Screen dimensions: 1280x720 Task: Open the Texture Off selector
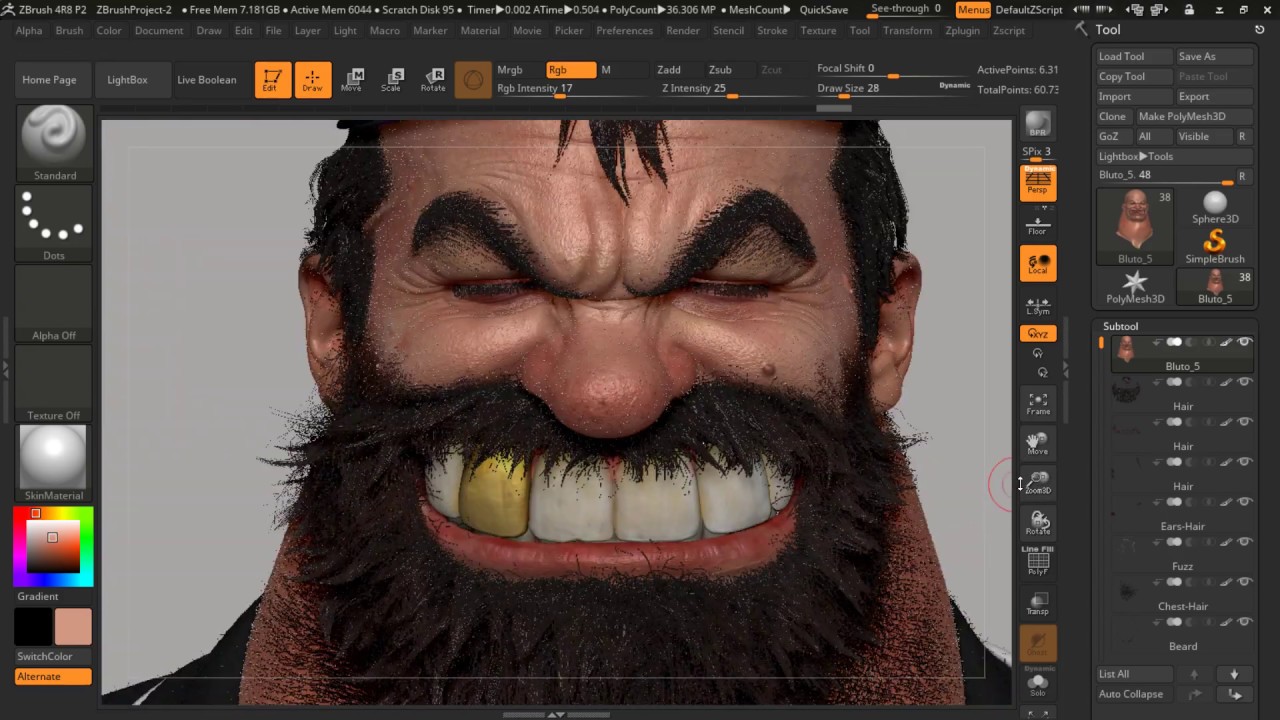54,384
